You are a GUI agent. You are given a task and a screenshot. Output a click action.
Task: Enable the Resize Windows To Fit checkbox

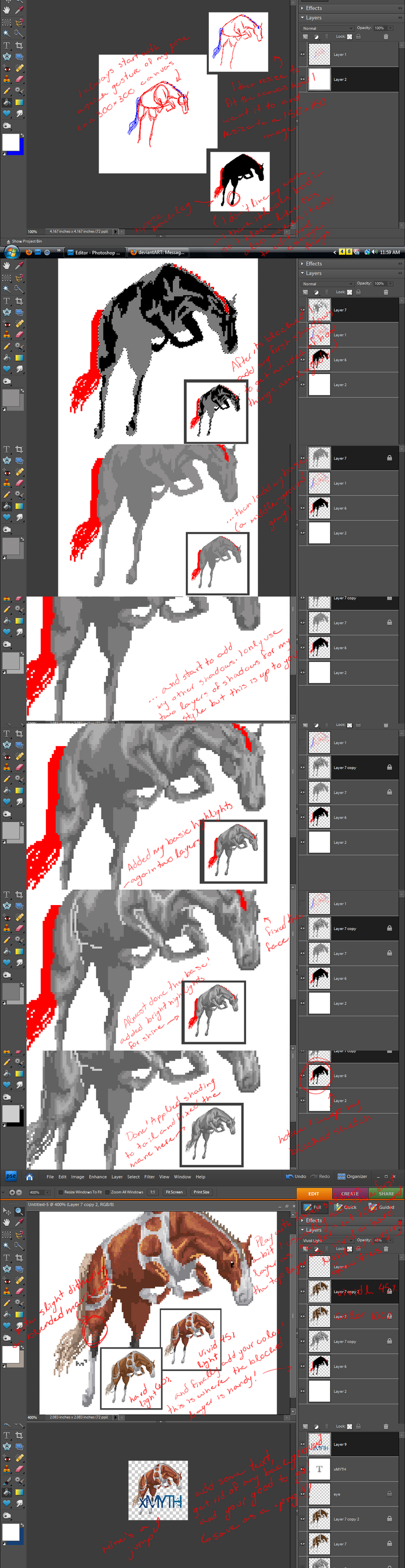[x=61, y=1193]
